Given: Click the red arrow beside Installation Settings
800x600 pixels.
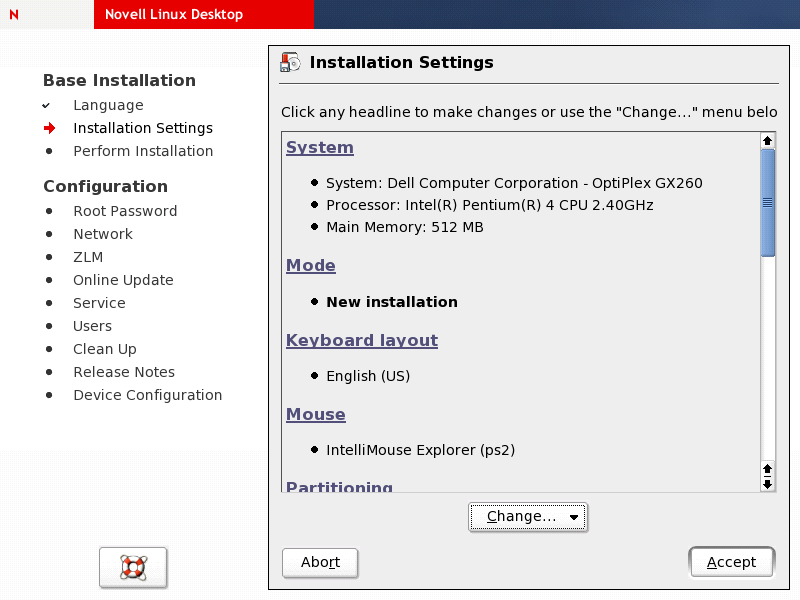Looking at the screenshot, I should pos(50,128).
